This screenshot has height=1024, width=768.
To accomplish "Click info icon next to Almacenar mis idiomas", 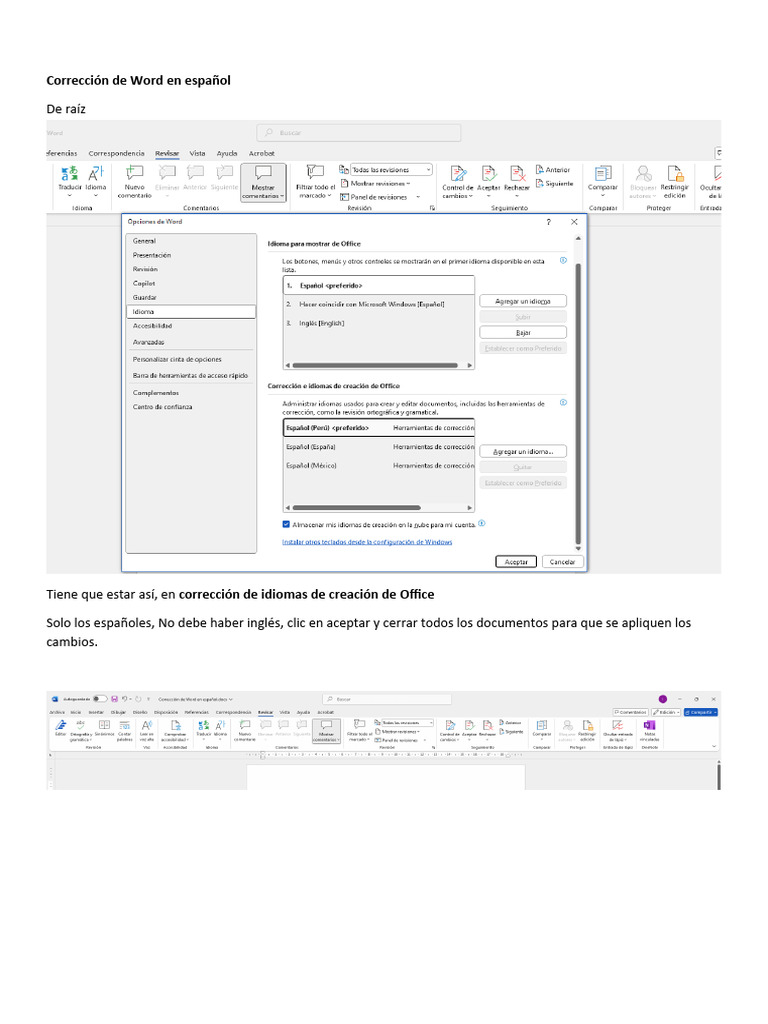I will pos(481,524).
